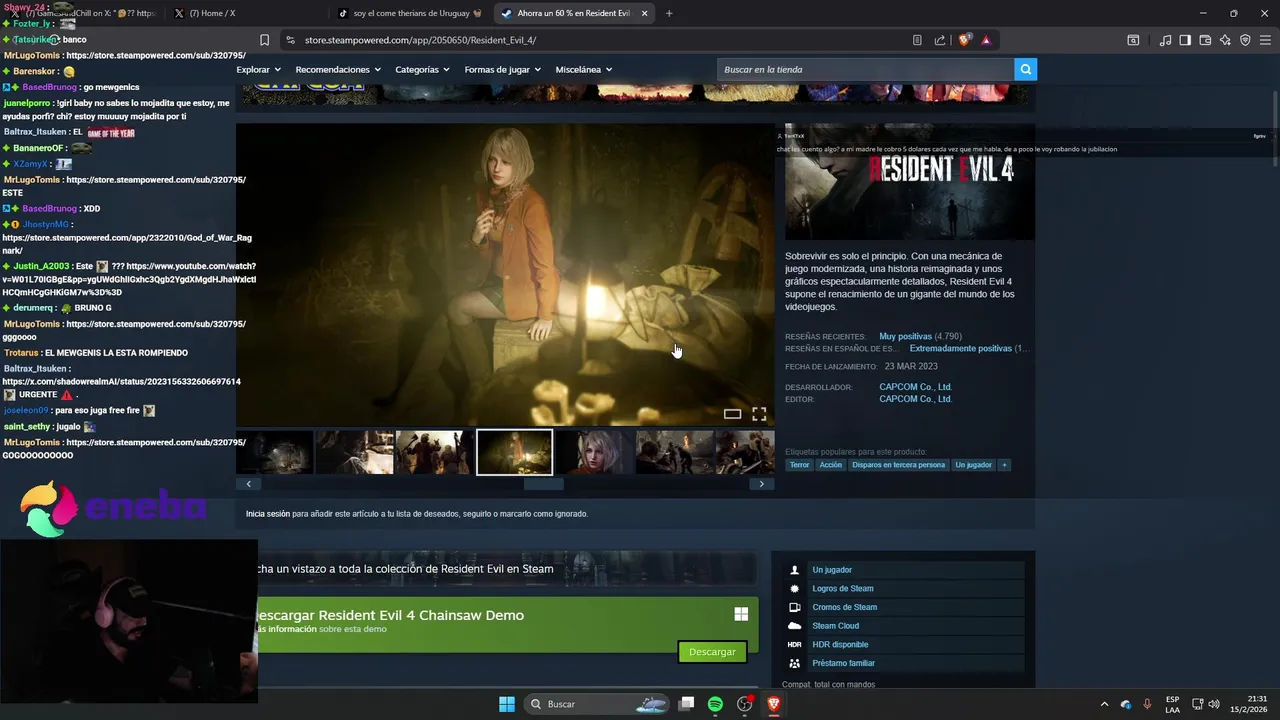Toggle the browser sidebar panel icon
Viewport: 1280px width, 720px height.
[x=1185, y=40]
